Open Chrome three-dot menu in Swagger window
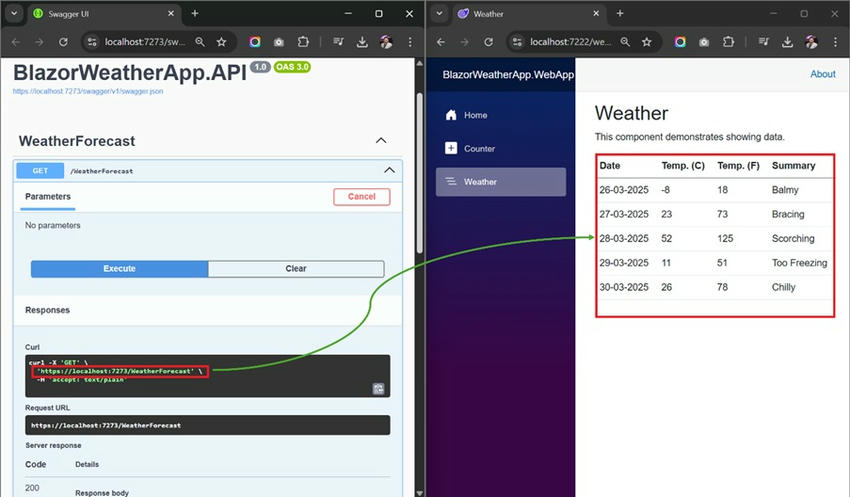The height and width of the screenshot is (497, 850). (410, 42)
